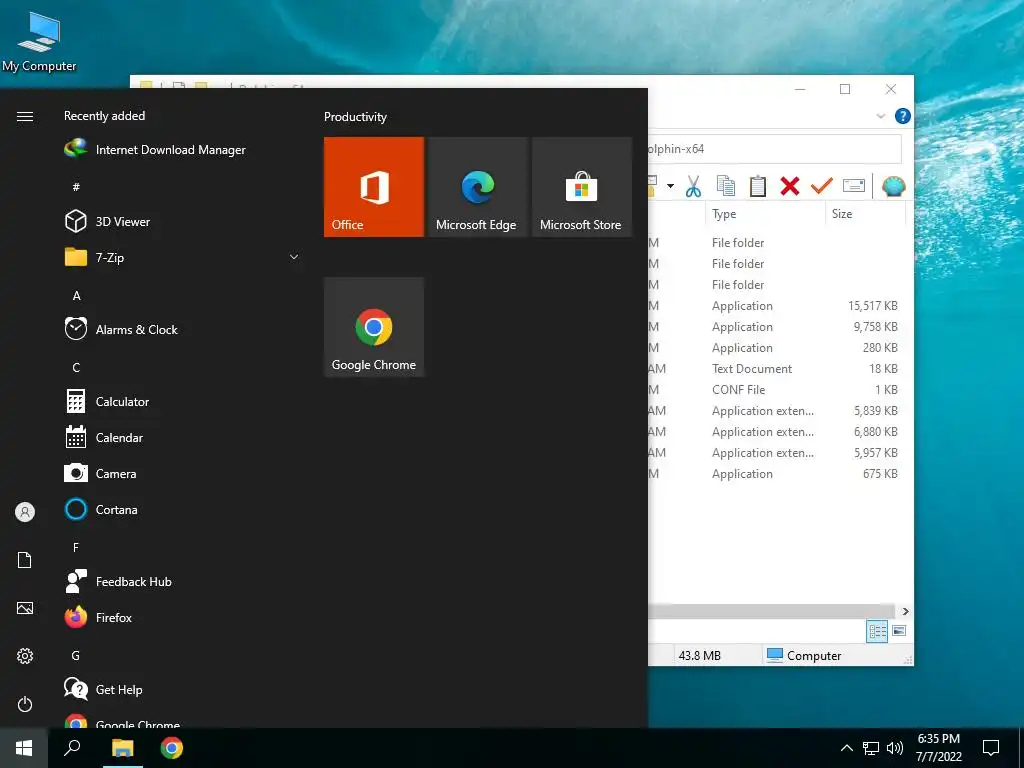The height and width of the screenshot is (768, 1024).
Task: Open File Explorer from taskbar
Action: click(122, 748)
